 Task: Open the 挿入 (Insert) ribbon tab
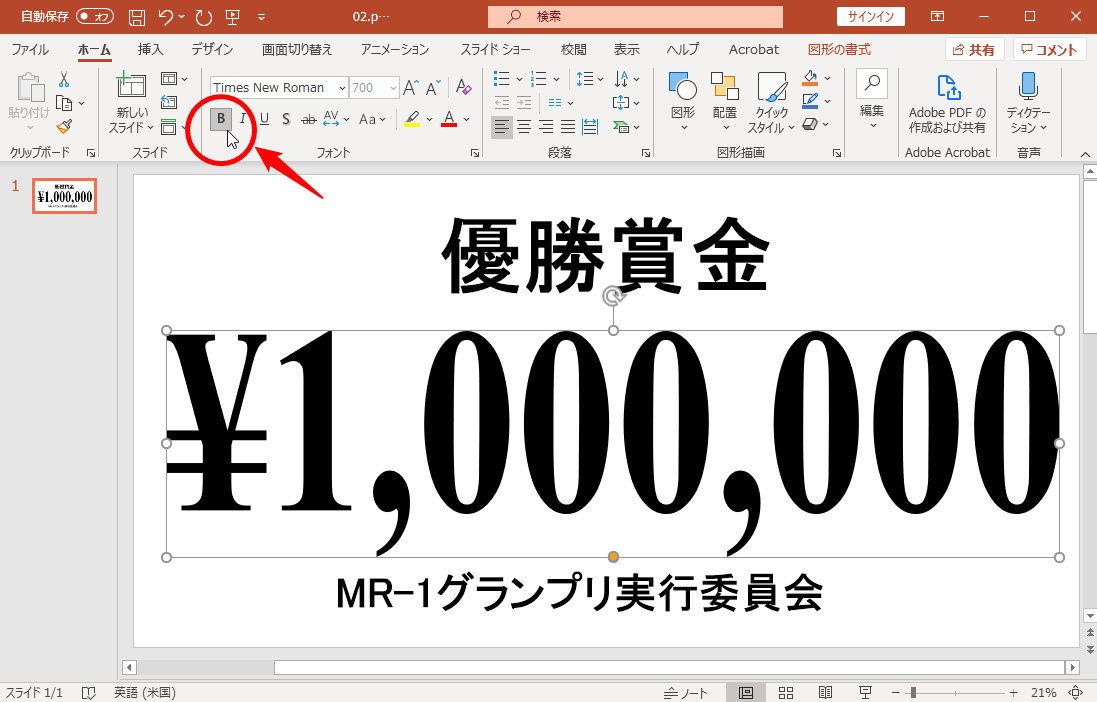tap(151, 49)
